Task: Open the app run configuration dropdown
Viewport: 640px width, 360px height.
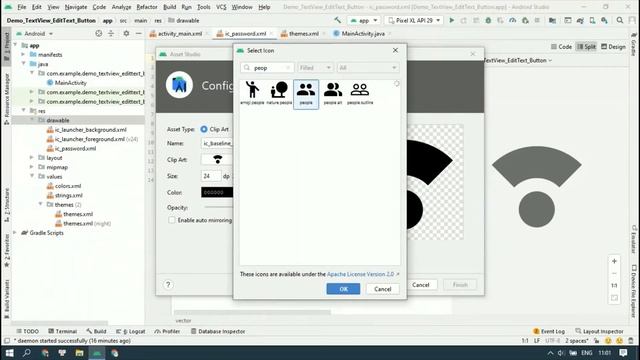Action: 364,20
